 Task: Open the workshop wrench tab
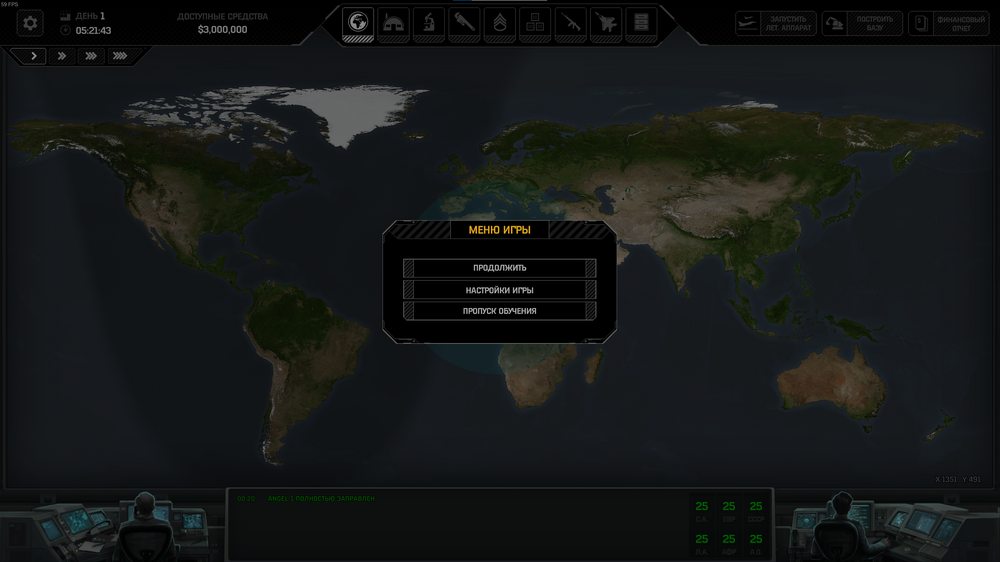coord(464,24)
